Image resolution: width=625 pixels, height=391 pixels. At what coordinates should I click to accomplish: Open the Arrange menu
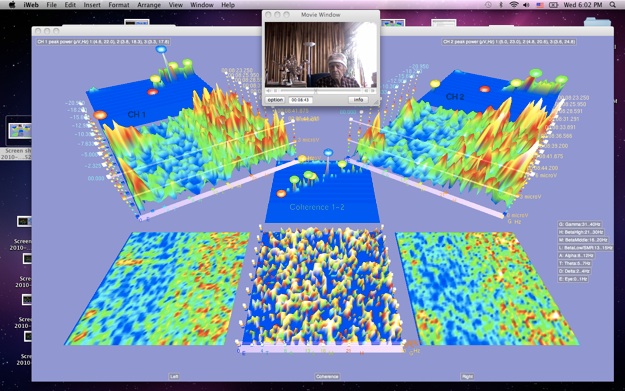click(x=149, y=5)
